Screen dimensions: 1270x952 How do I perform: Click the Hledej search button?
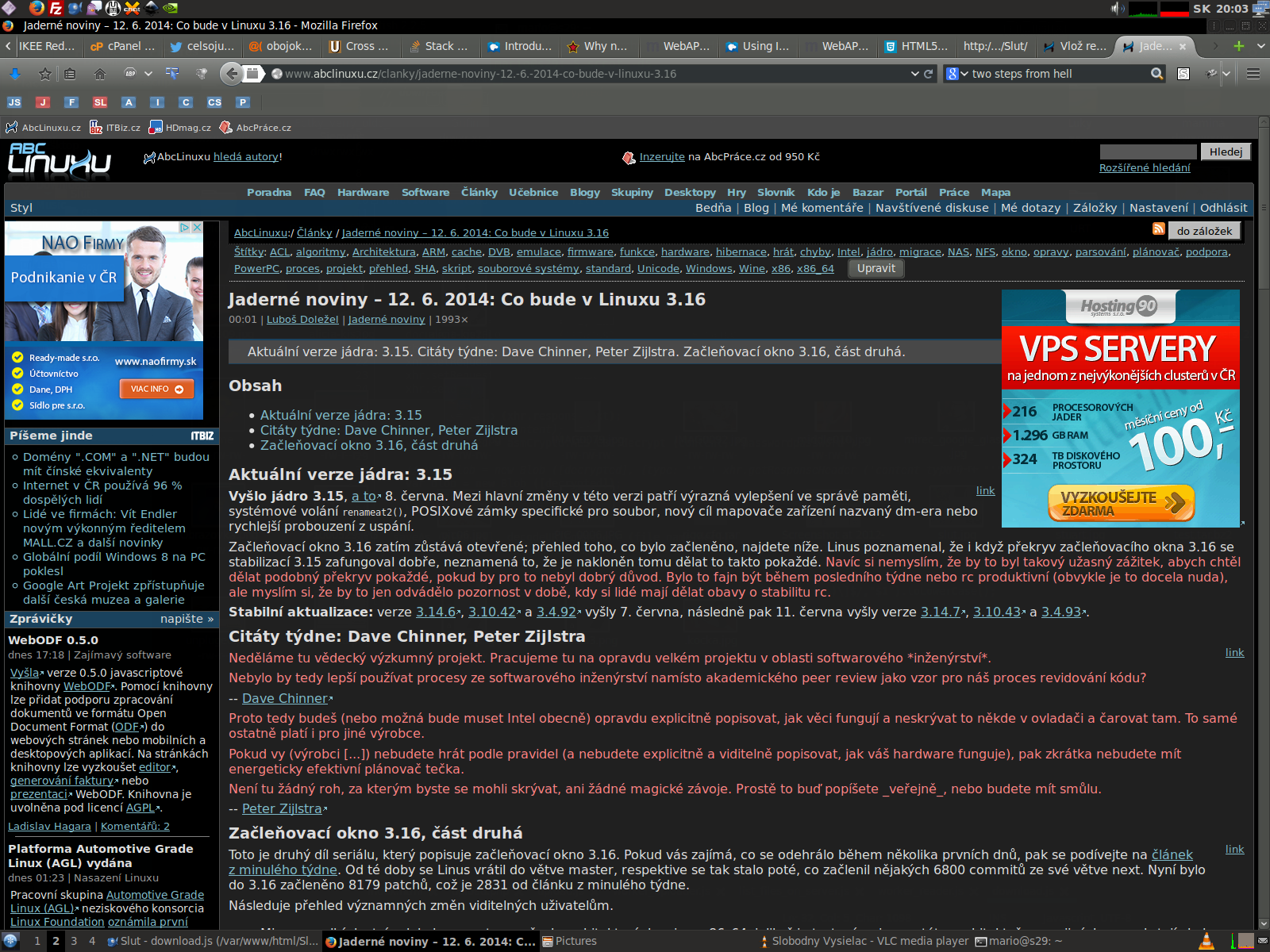(1226, 152)
